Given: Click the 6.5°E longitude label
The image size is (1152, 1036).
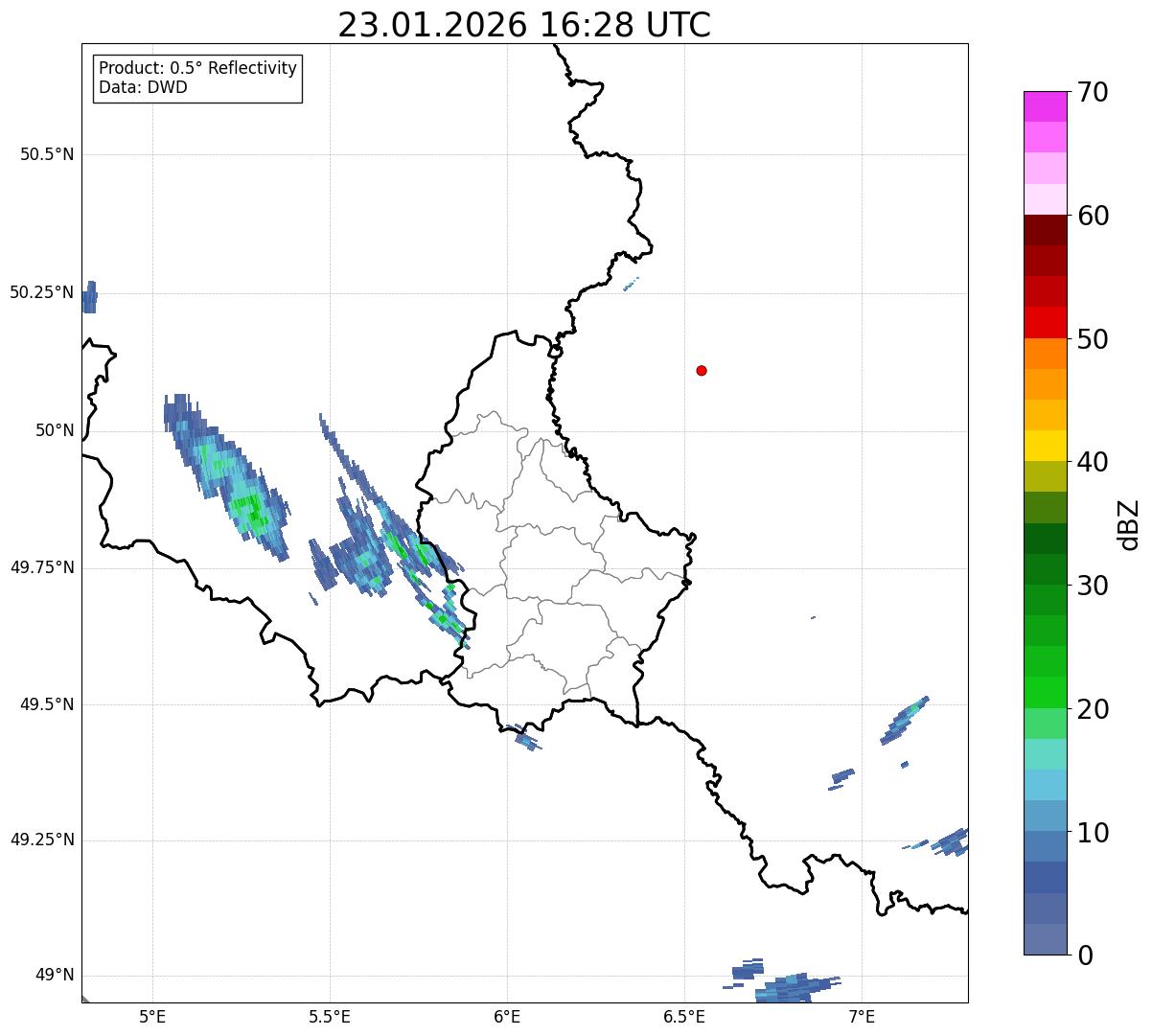Looking at the screenshot, I should (x=684, y=1017).
